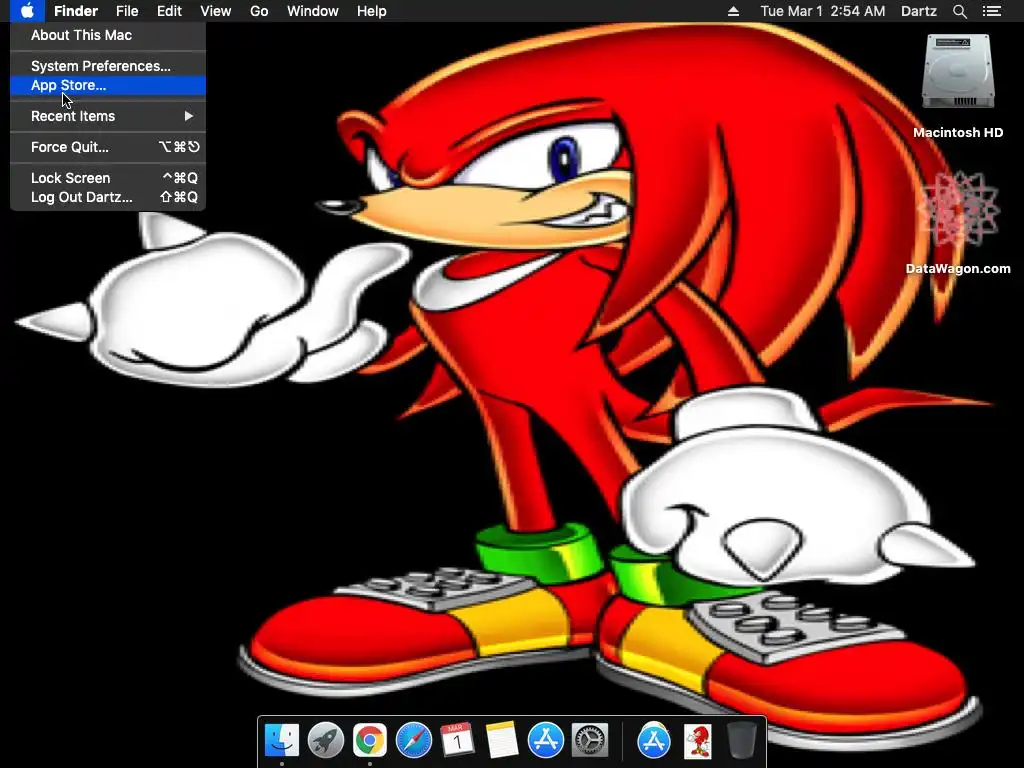The height and width of the screenshot is (768, 1024).
Task: Open the Knuckles image stack in Dock
Action: click(x=697, y=741)
